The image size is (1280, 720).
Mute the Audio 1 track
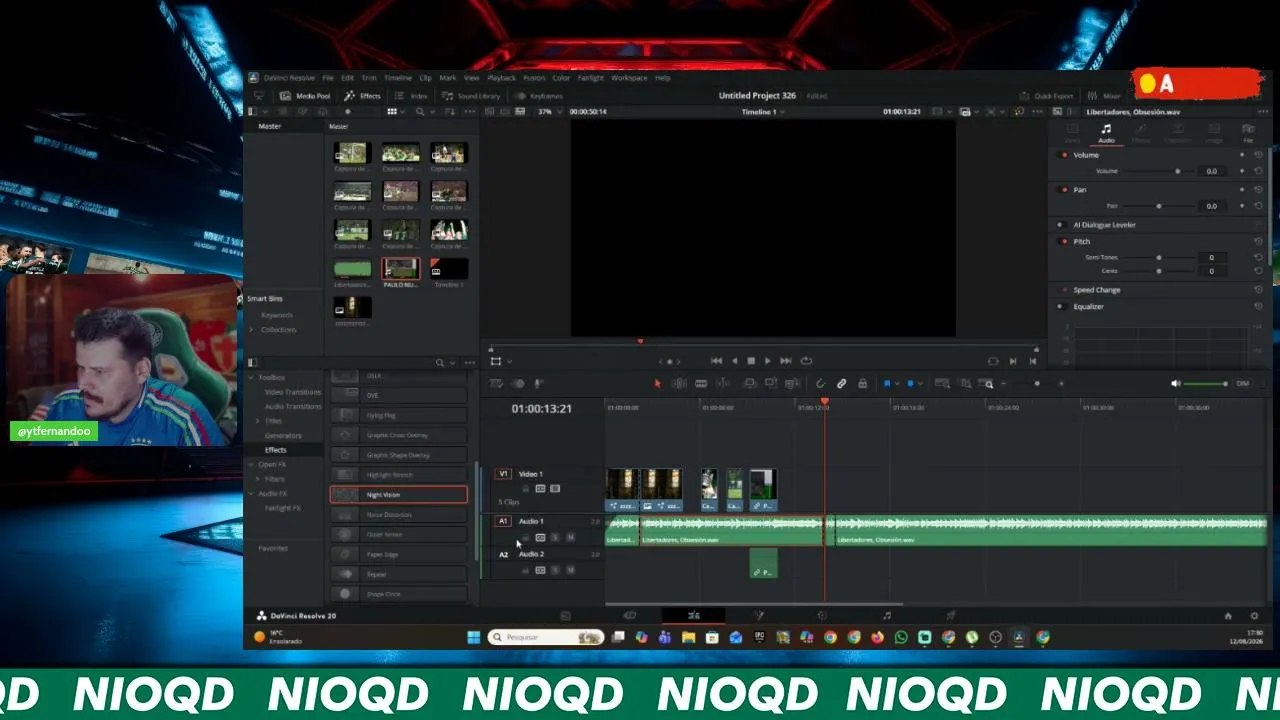click(570, 538)
